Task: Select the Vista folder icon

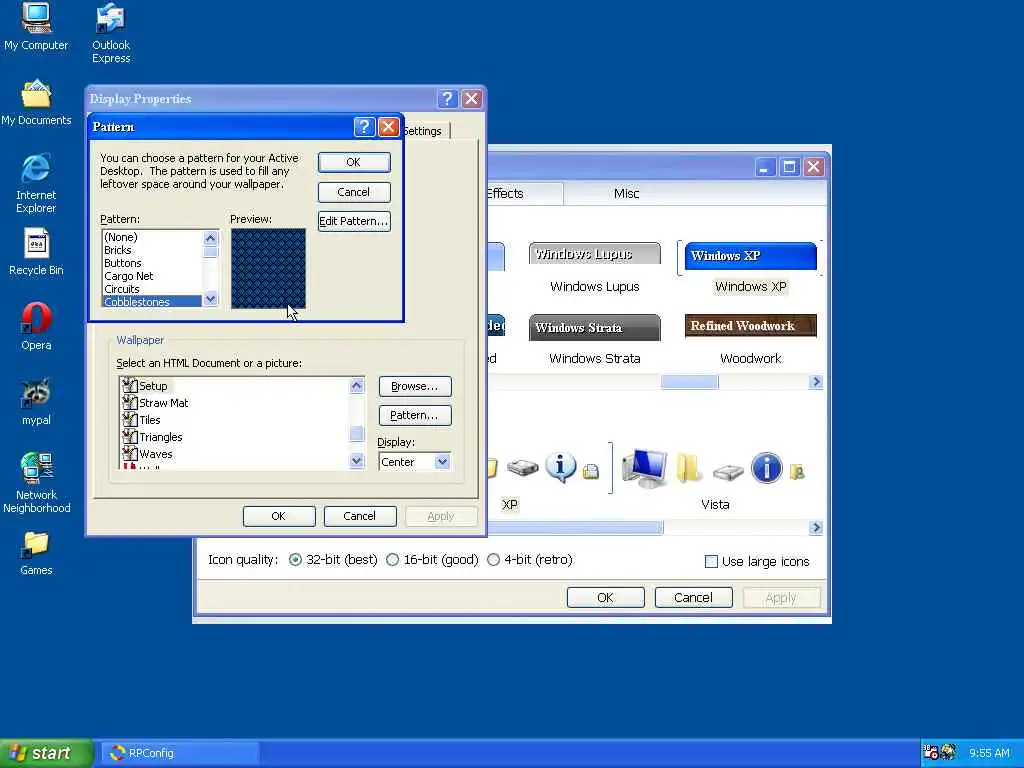Action: (x=688, y=468)
